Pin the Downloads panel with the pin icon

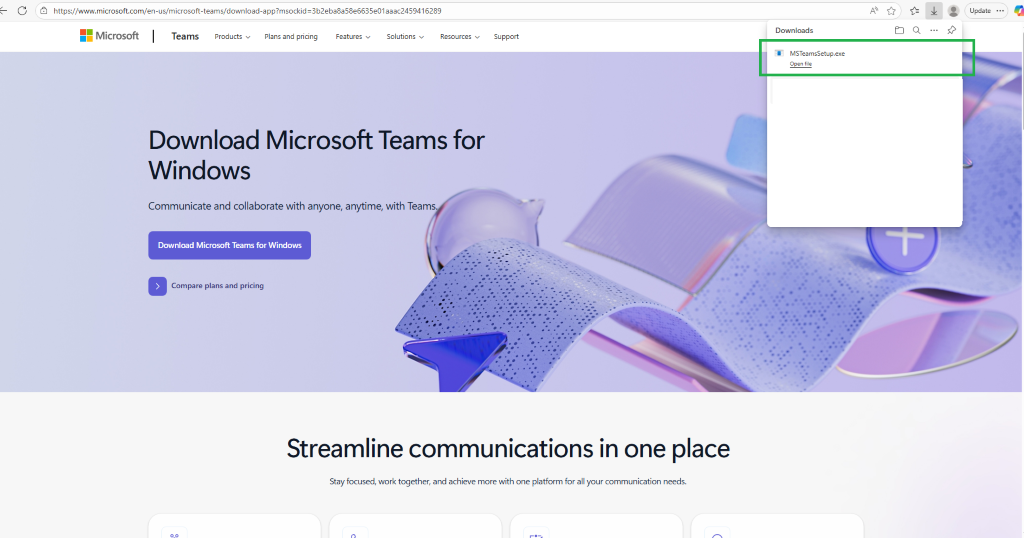(x=952, y=30)
